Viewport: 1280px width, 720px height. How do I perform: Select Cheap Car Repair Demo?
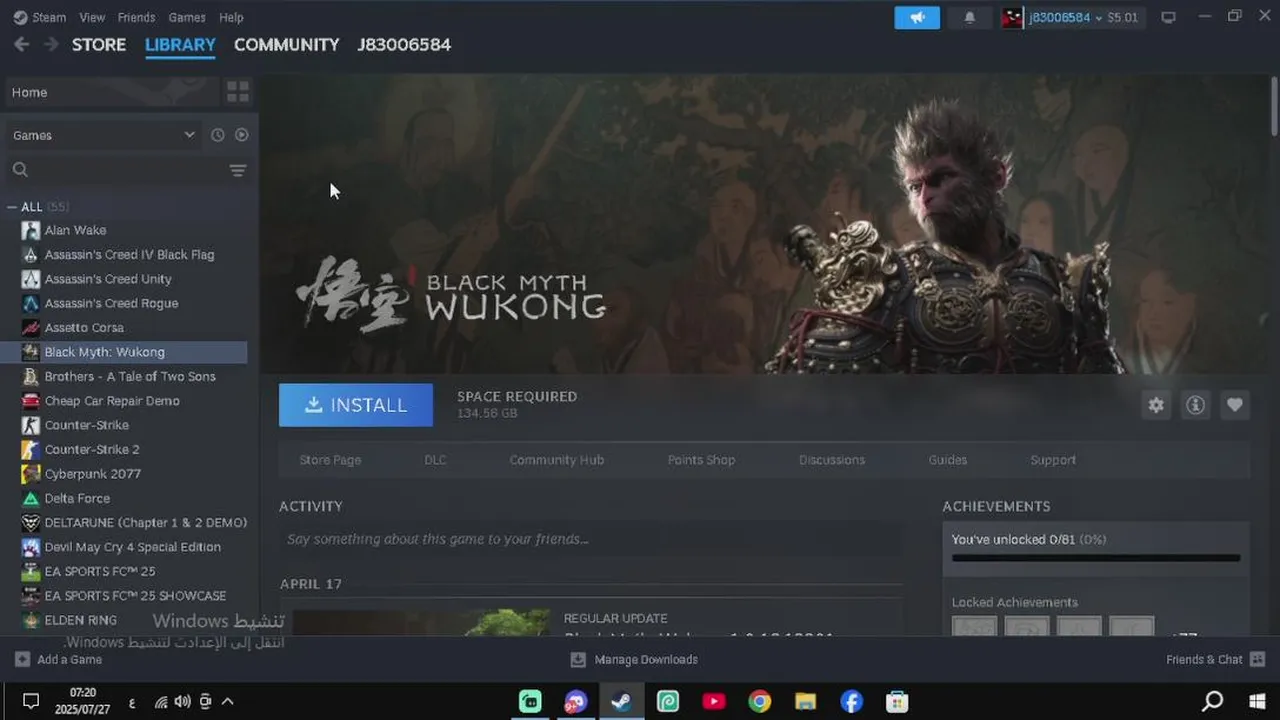coord(112,401)
